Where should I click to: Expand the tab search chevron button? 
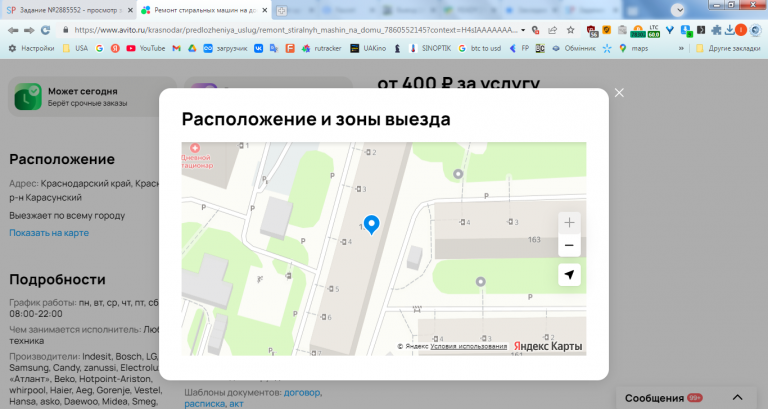(678, 10)
